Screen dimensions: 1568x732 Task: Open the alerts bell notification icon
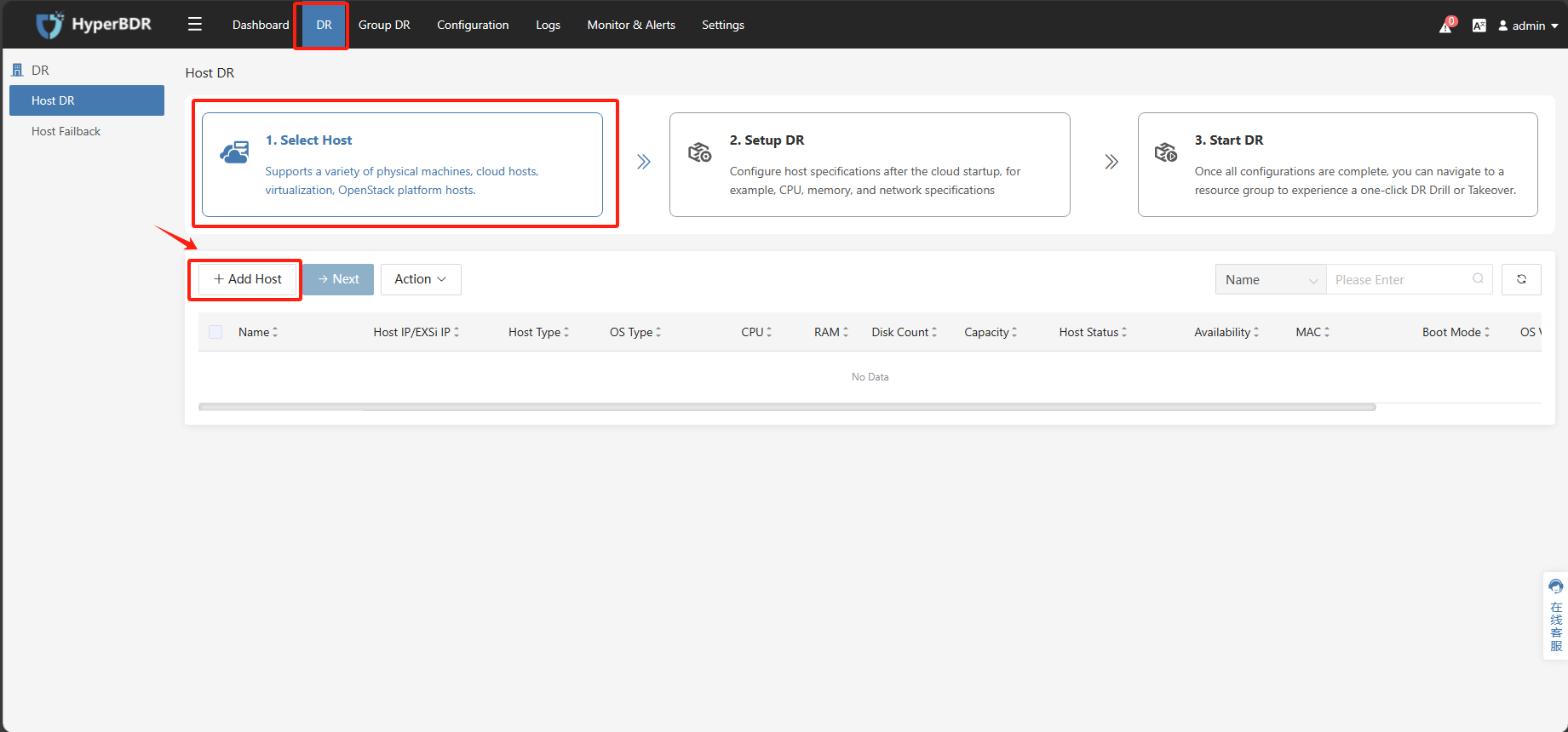click(1446, 26)
